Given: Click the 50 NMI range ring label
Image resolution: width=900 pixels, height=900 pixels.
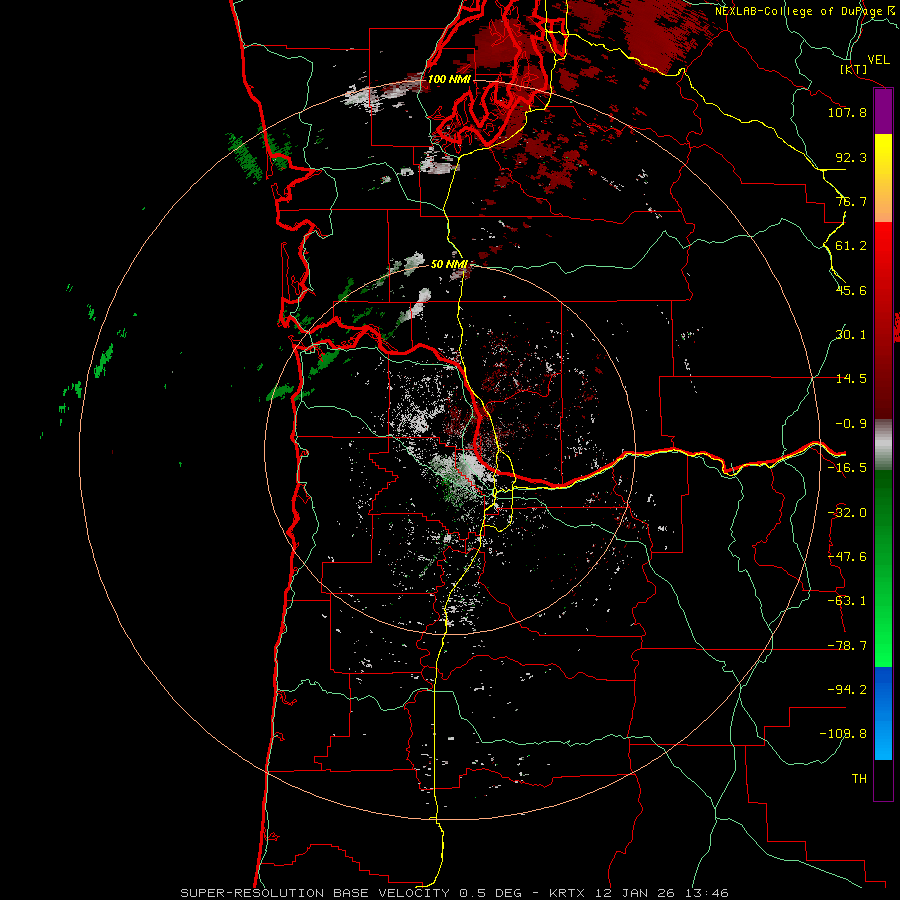Looking at the screenshot, I should point(449,264).
